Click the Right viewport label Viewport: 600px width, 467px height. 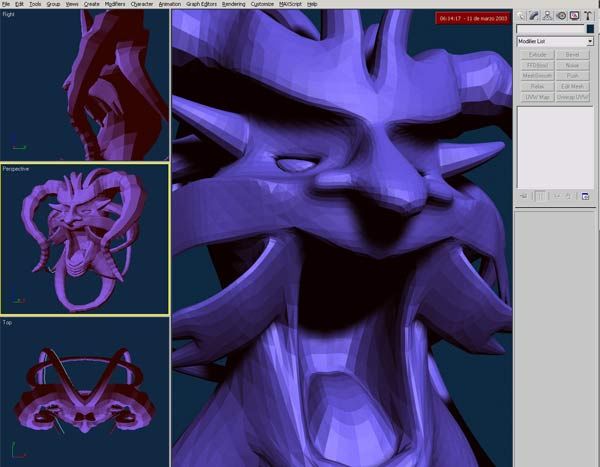[8, 14]
